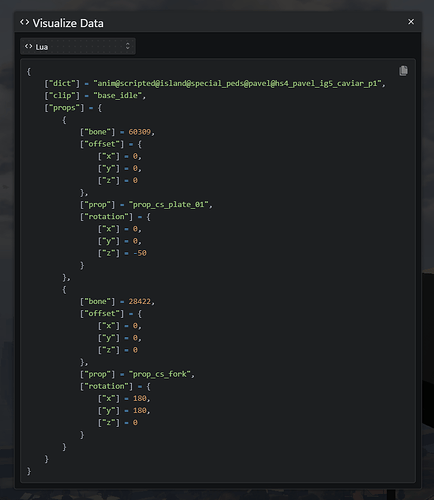This screenshot has width=434, height=500.
Task: Select the bone number 60309
Action: pyautogui.click(x=140, y=132)
